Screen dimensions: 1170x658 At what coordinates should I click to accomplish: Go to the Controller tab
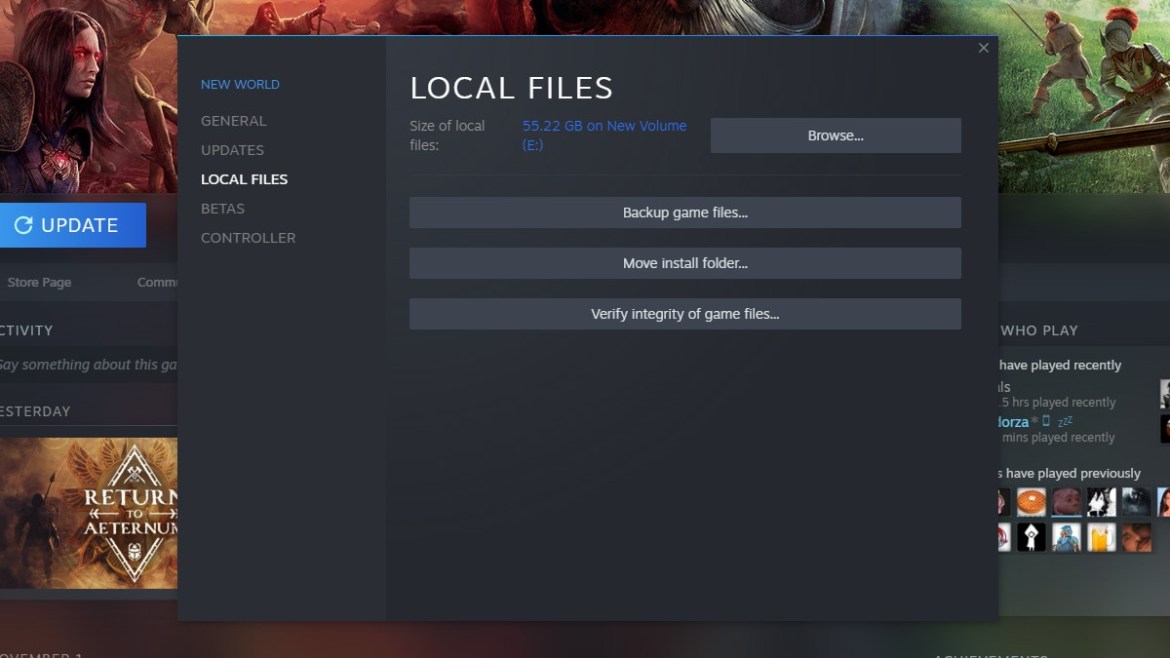[248, 238]
